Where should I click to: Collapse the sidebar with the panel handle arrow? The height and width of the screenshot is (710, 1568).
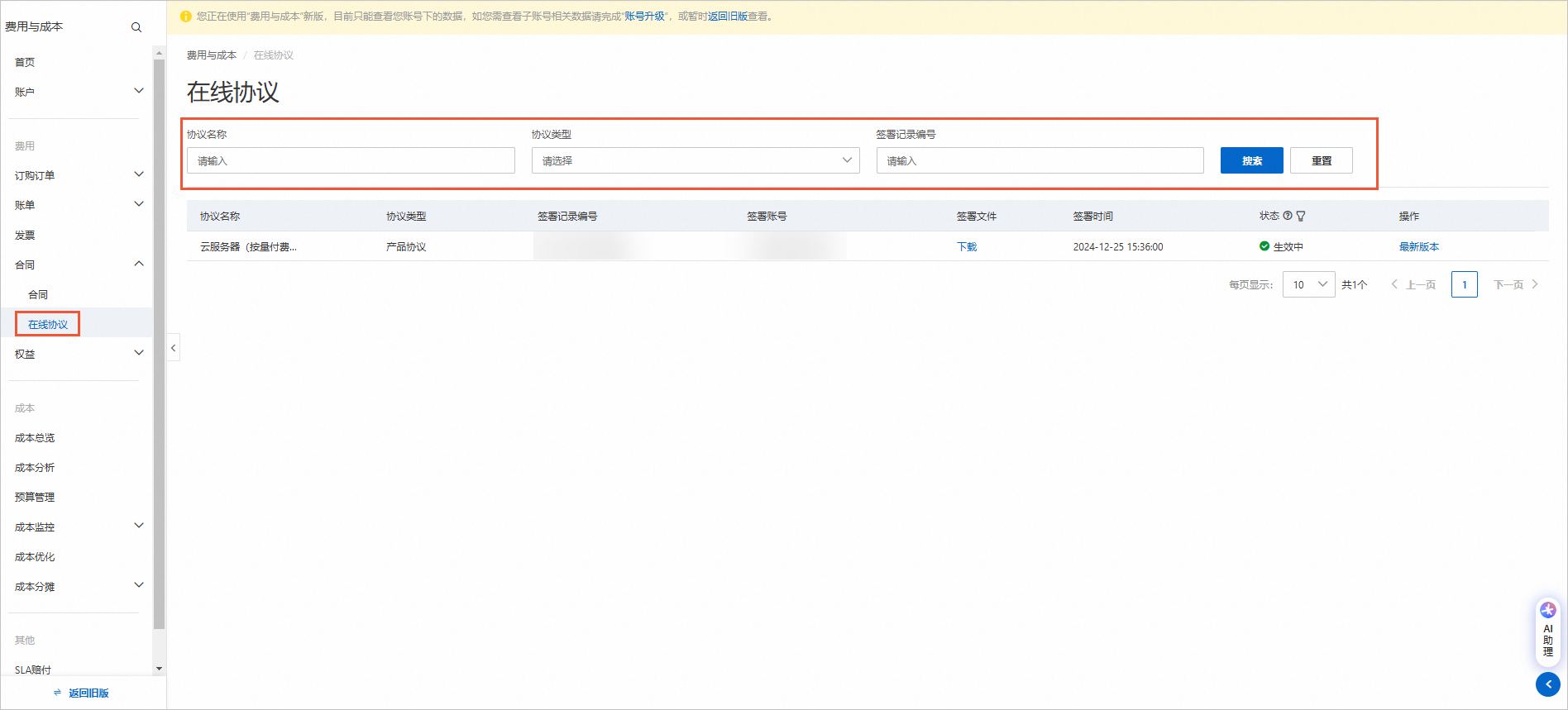tap(173, 348)
